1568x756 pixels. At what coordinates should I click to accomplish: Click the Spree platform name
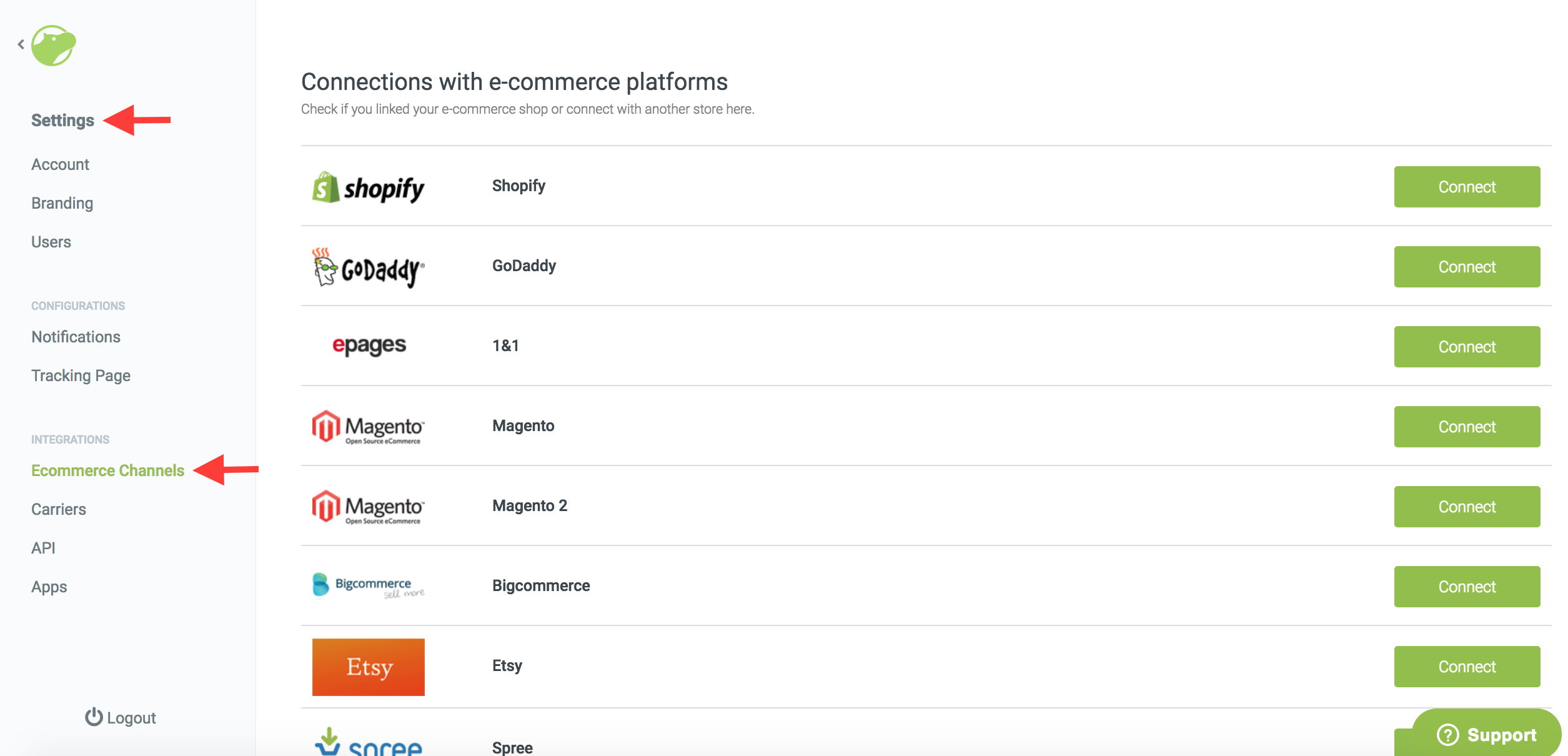tap(512, 747)
